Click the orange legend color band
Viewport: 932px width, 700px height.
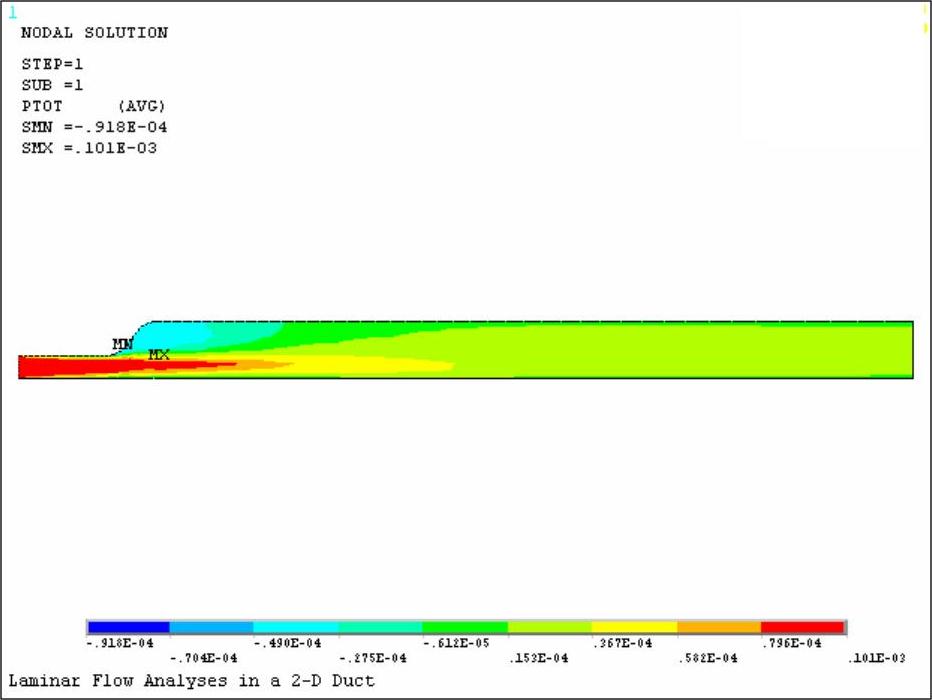click(719, 627)
